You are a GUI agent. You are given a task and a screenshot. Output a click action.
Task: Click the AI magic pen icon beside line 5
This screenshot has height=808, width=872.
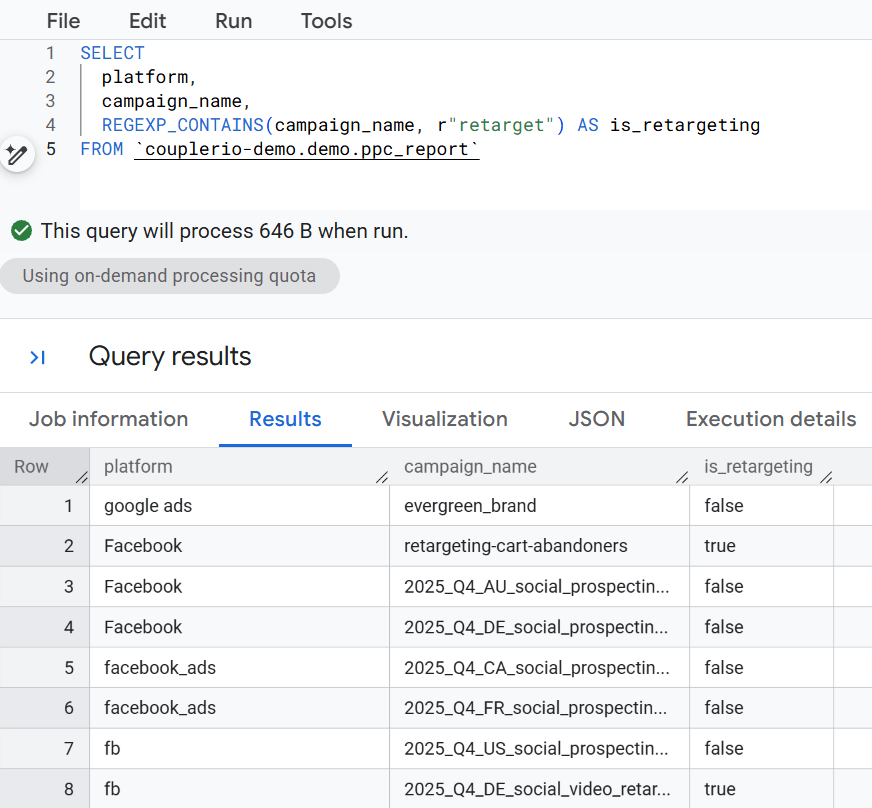click(x=17, y=154)
